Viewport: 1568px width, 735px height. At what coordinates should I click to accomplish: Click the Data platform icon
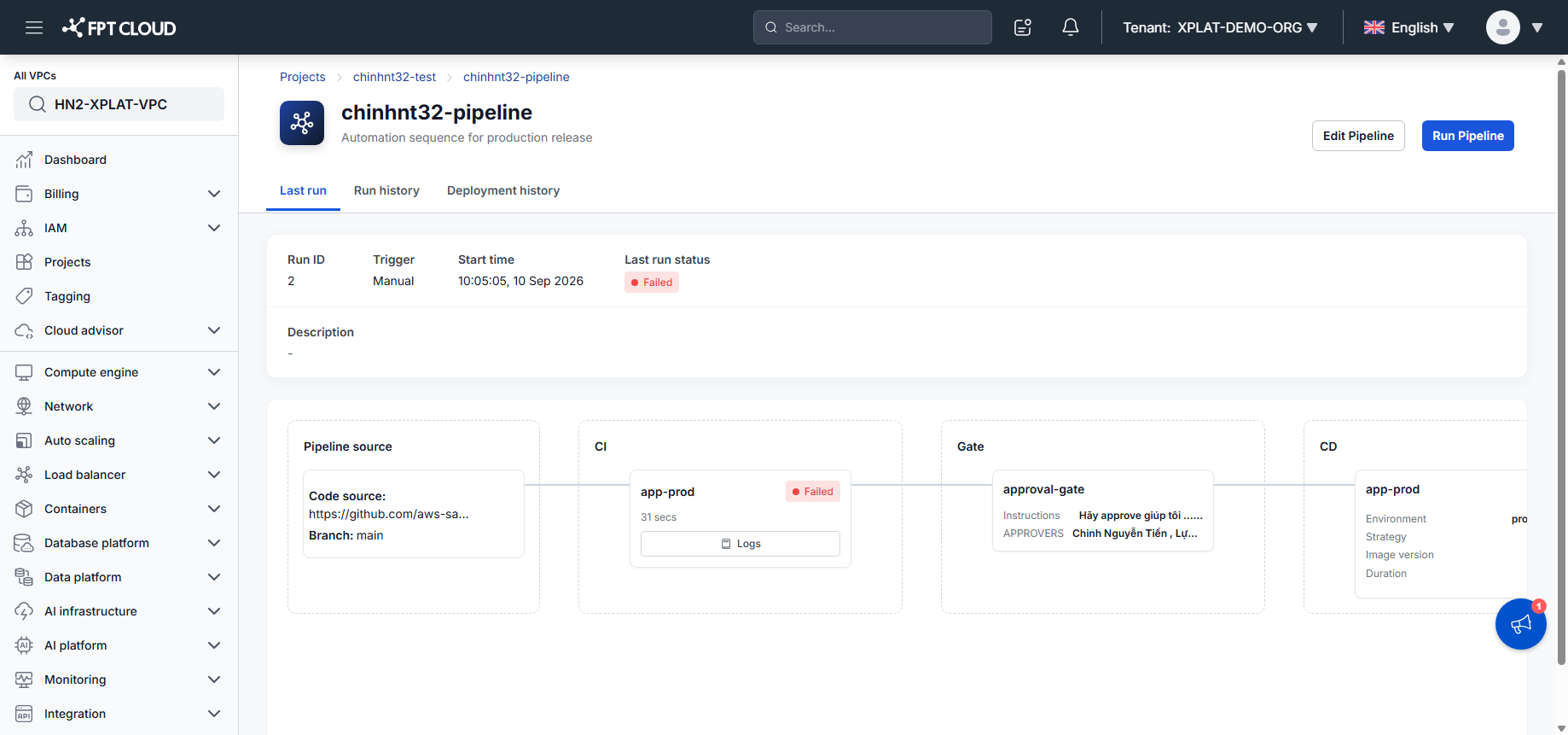[x=24, y=577]
